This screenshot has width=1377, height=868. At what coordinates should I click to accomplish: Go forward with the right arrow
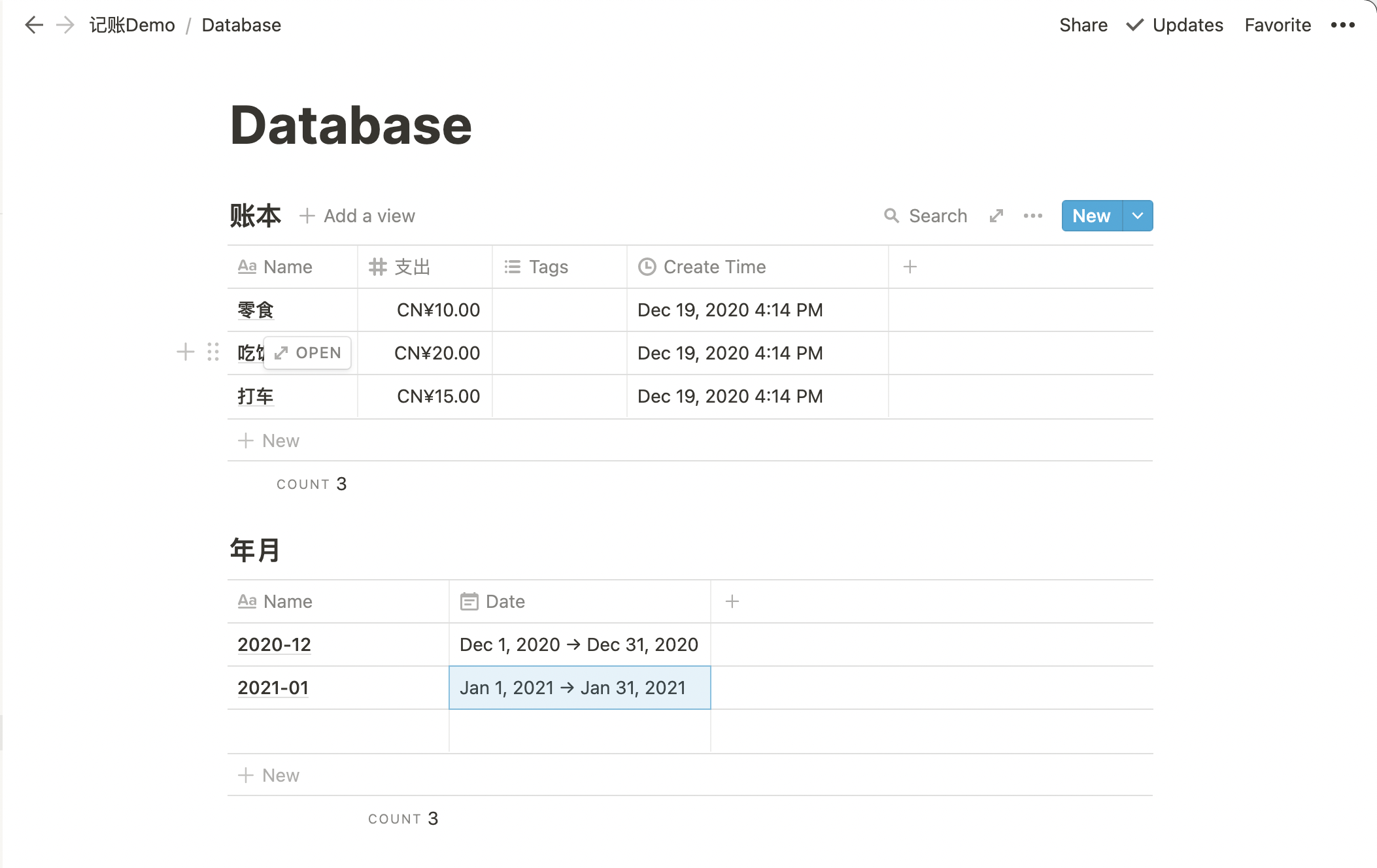click(x=65, y=25)
